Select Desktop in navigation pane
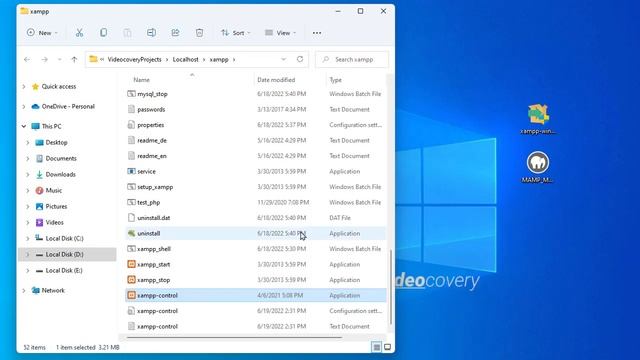 pyautogui.click(x=56, y=142)
